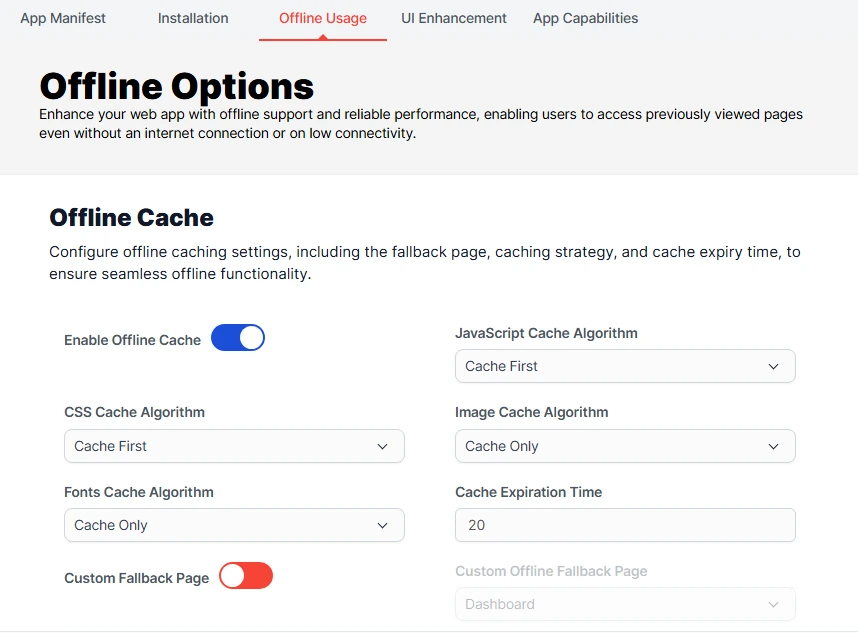Click the Enable Offline Cache label

point(132,340)
